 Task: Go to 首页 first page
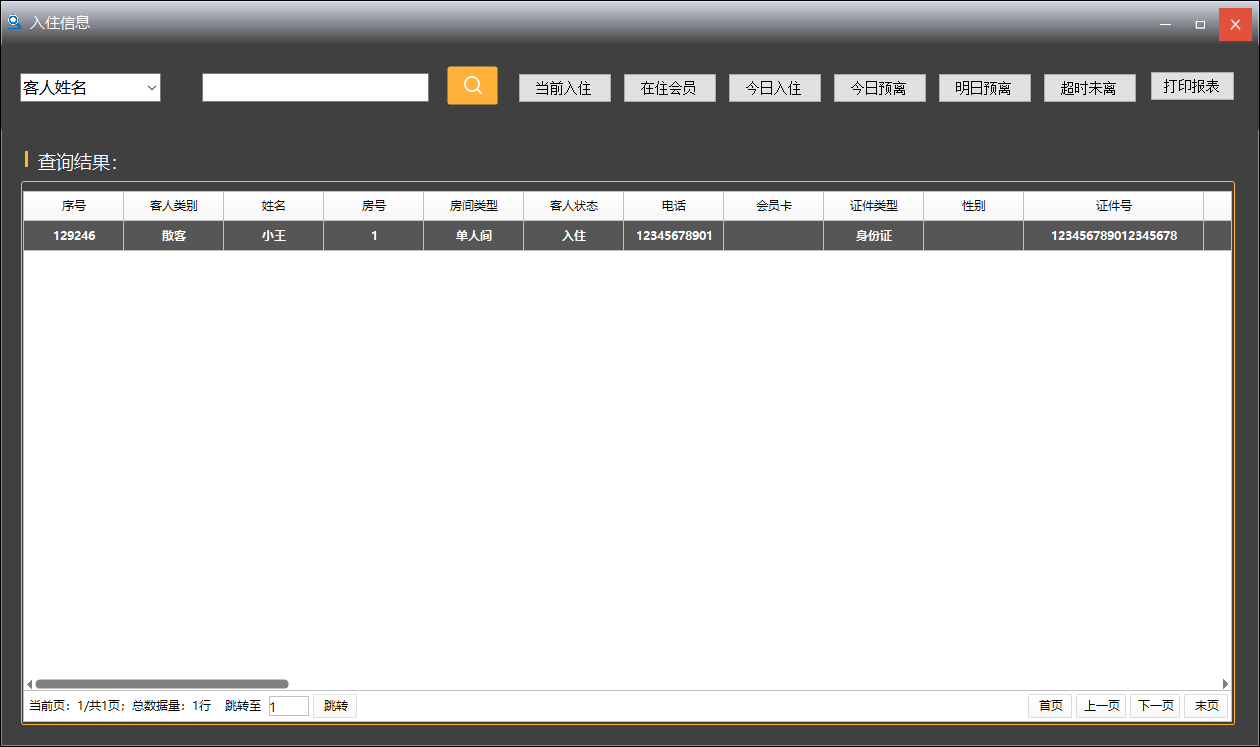(1050, 706)
